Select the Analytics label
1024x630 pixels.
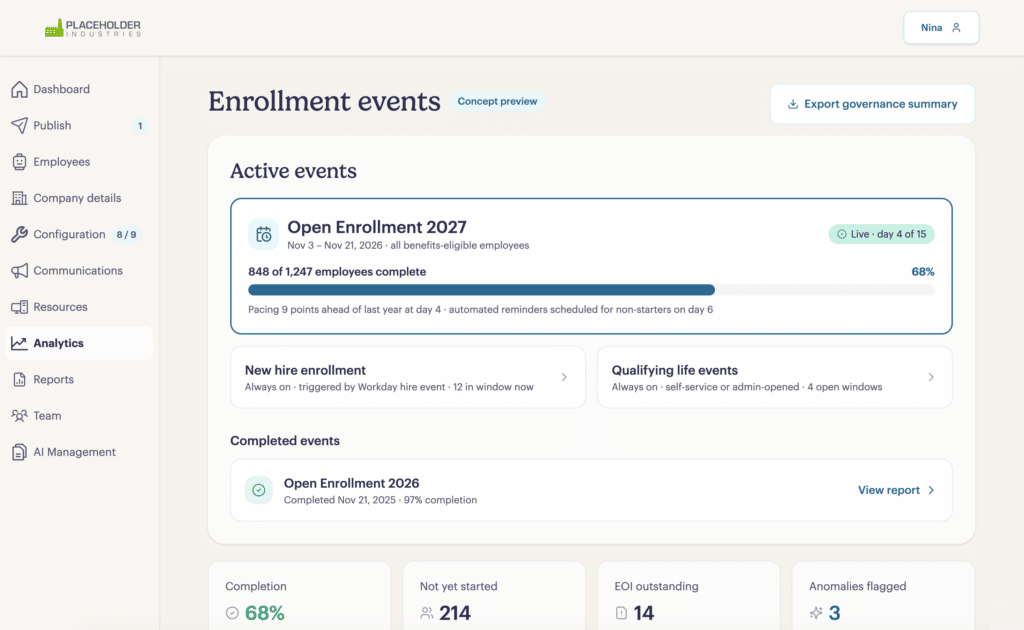pos(58,343)
